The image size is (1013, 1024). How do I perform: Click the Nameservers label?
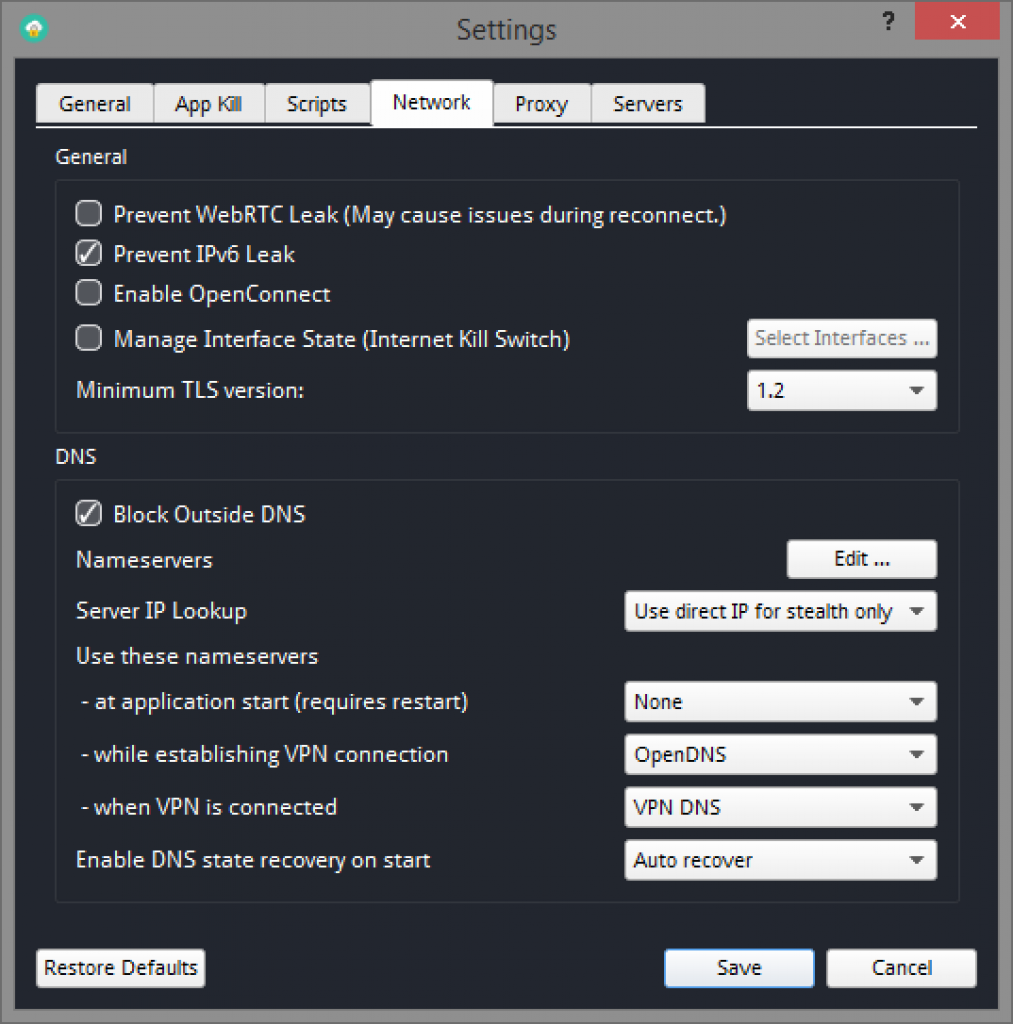pos(144,560)
